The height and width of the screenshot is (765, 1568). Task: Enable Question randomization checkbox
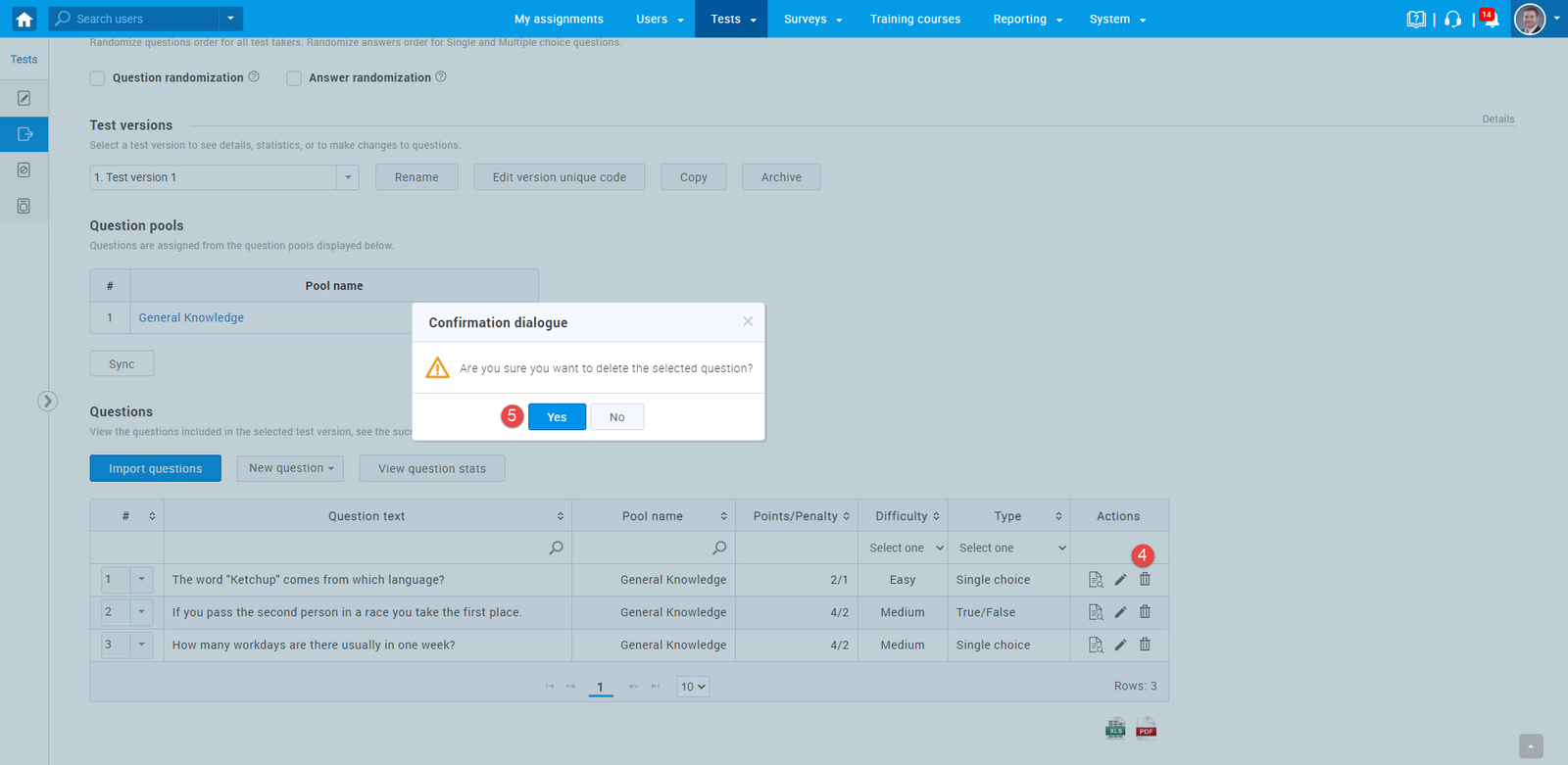tap(97, 78)
